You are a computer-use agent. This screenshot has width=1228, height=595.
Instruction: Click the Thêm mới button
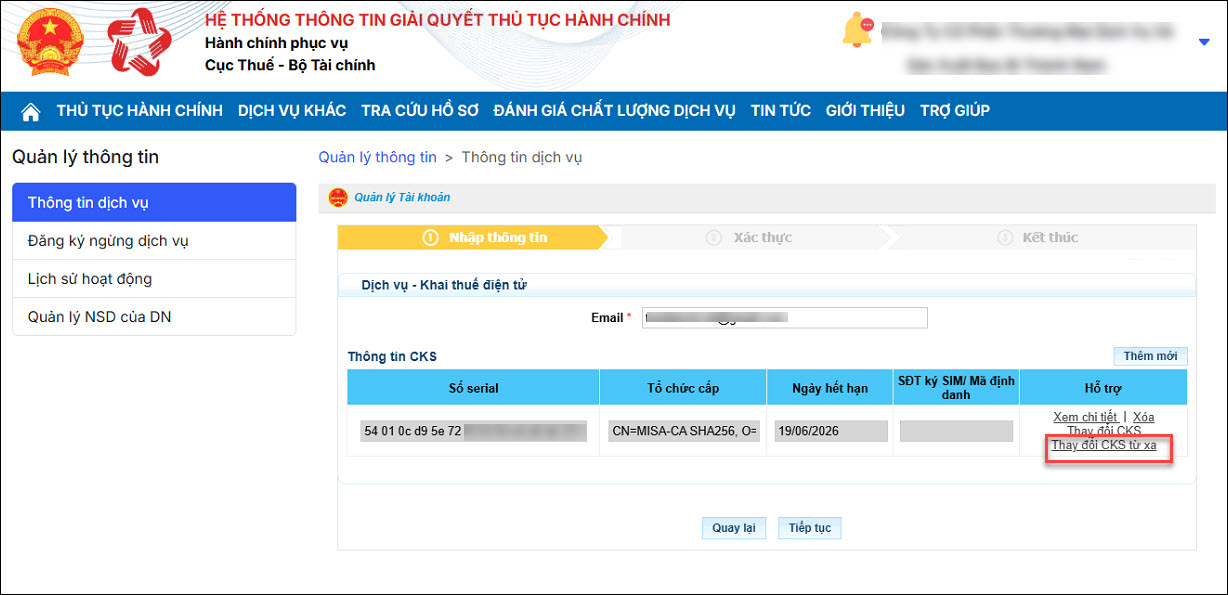(1150, 356)
